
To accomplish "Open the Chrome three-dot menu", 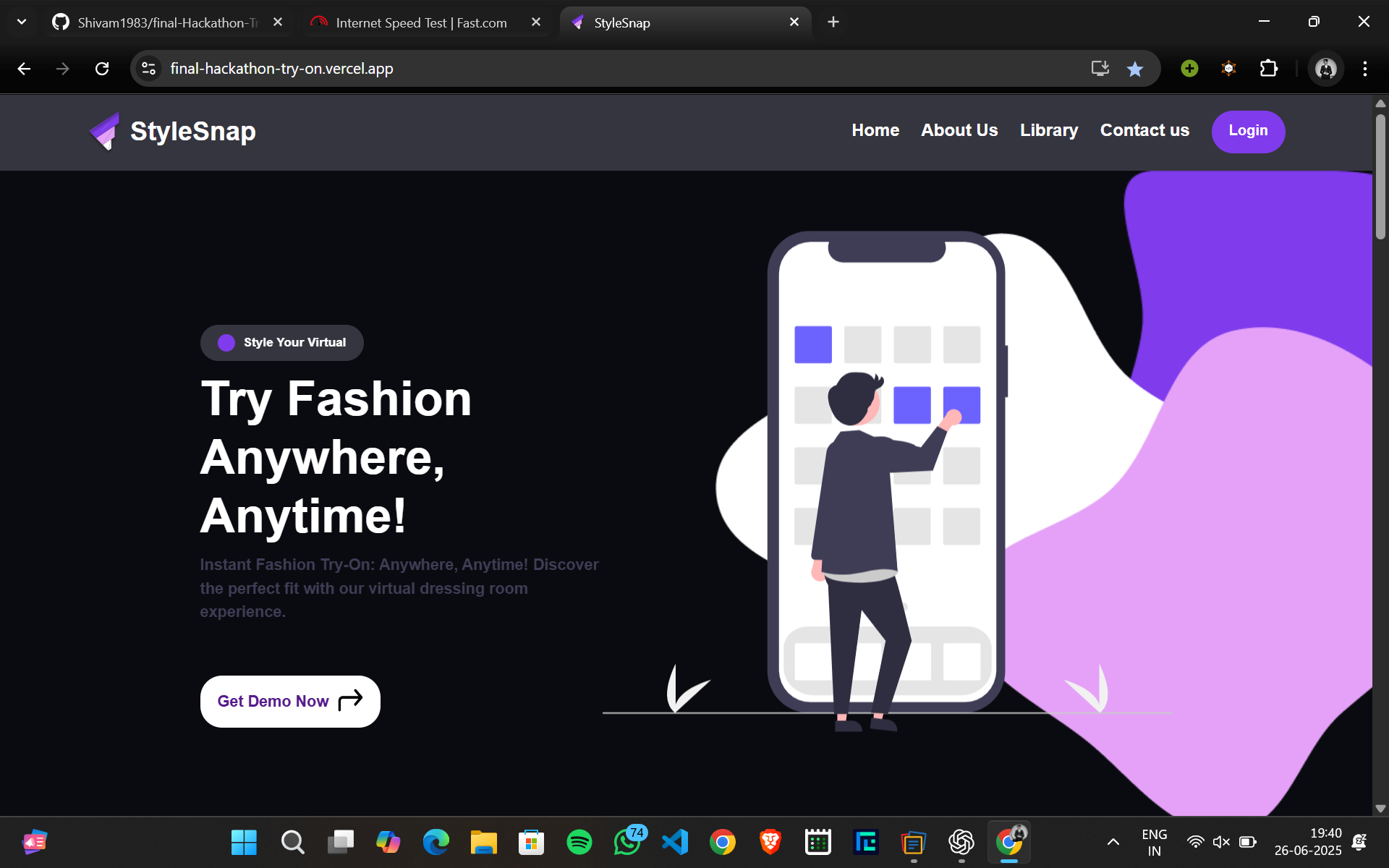I will click(1365, 69).
